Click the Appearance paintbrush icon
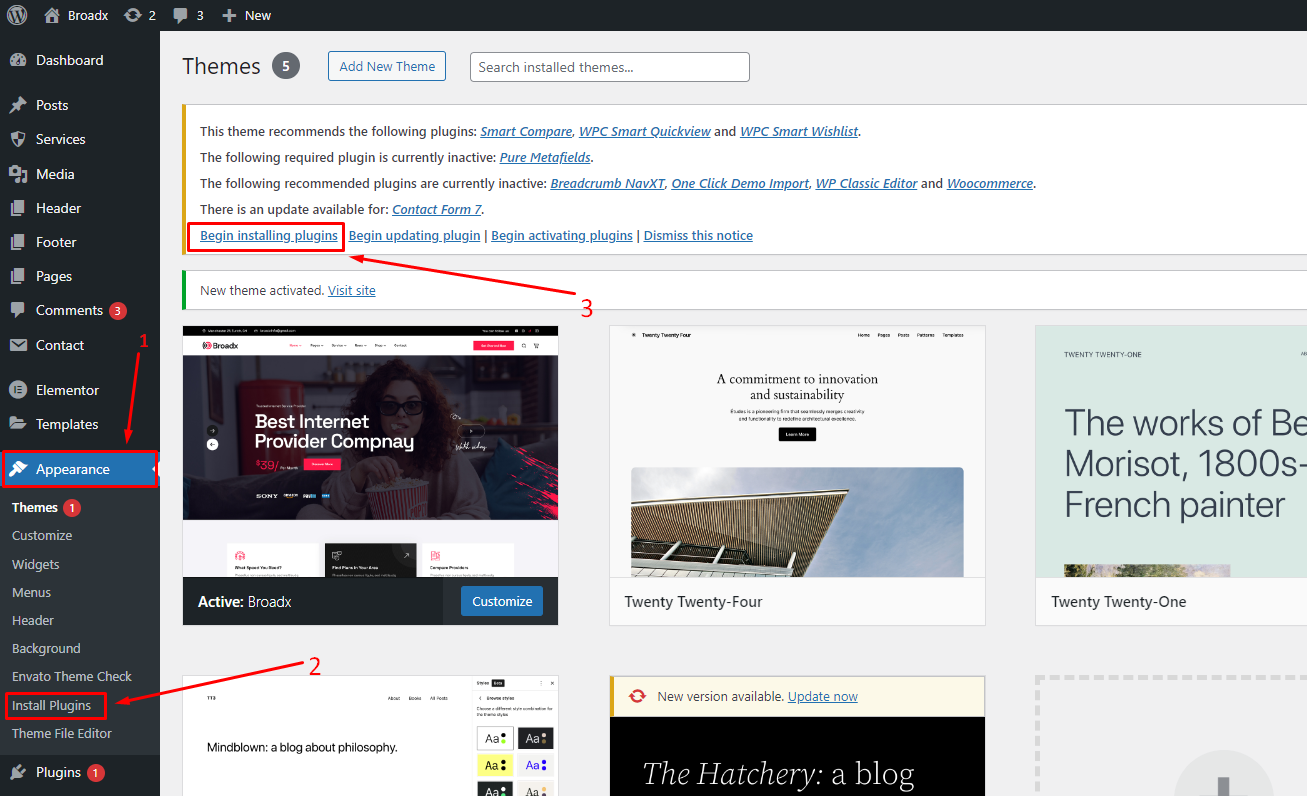The width and height of the screenshot is (1307, 796). [x=18, y=469]
